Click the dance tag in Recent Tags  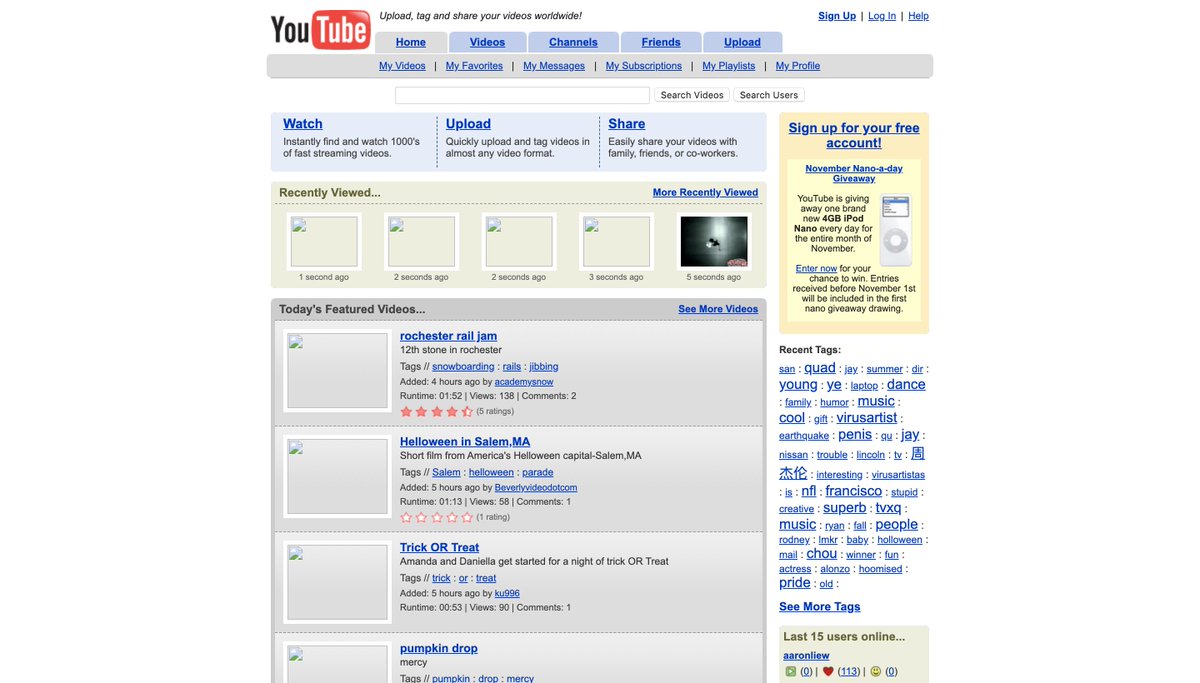click(x=906, y=385)
